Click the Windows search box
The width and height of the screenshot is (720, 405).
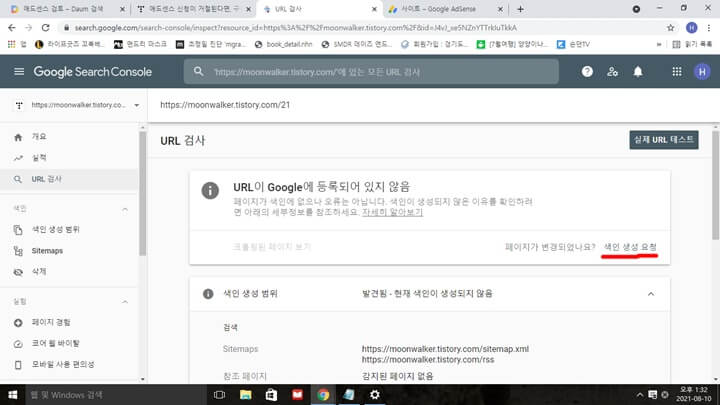point(115,395)
